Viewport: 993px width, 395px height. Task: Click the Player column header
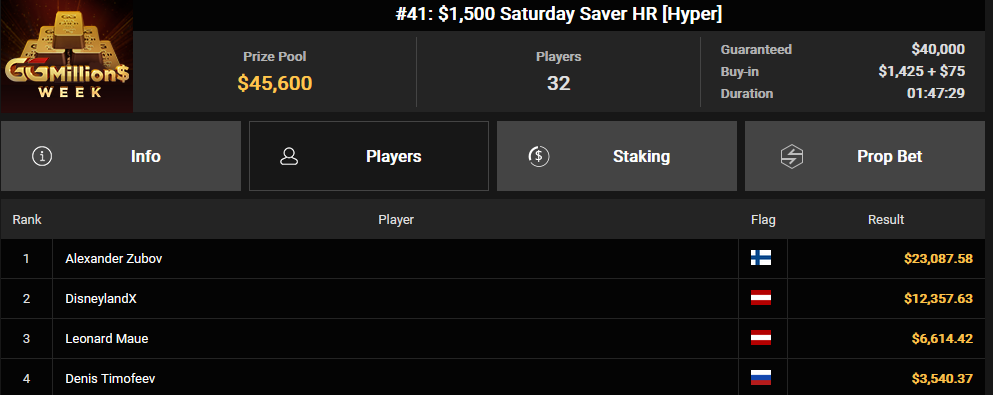[396, 220]
